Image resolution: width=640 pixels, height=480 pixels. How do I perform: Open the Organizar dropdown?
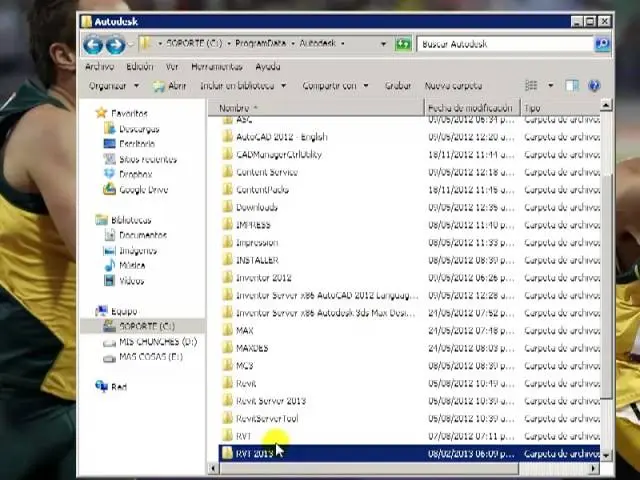[111, 86]
